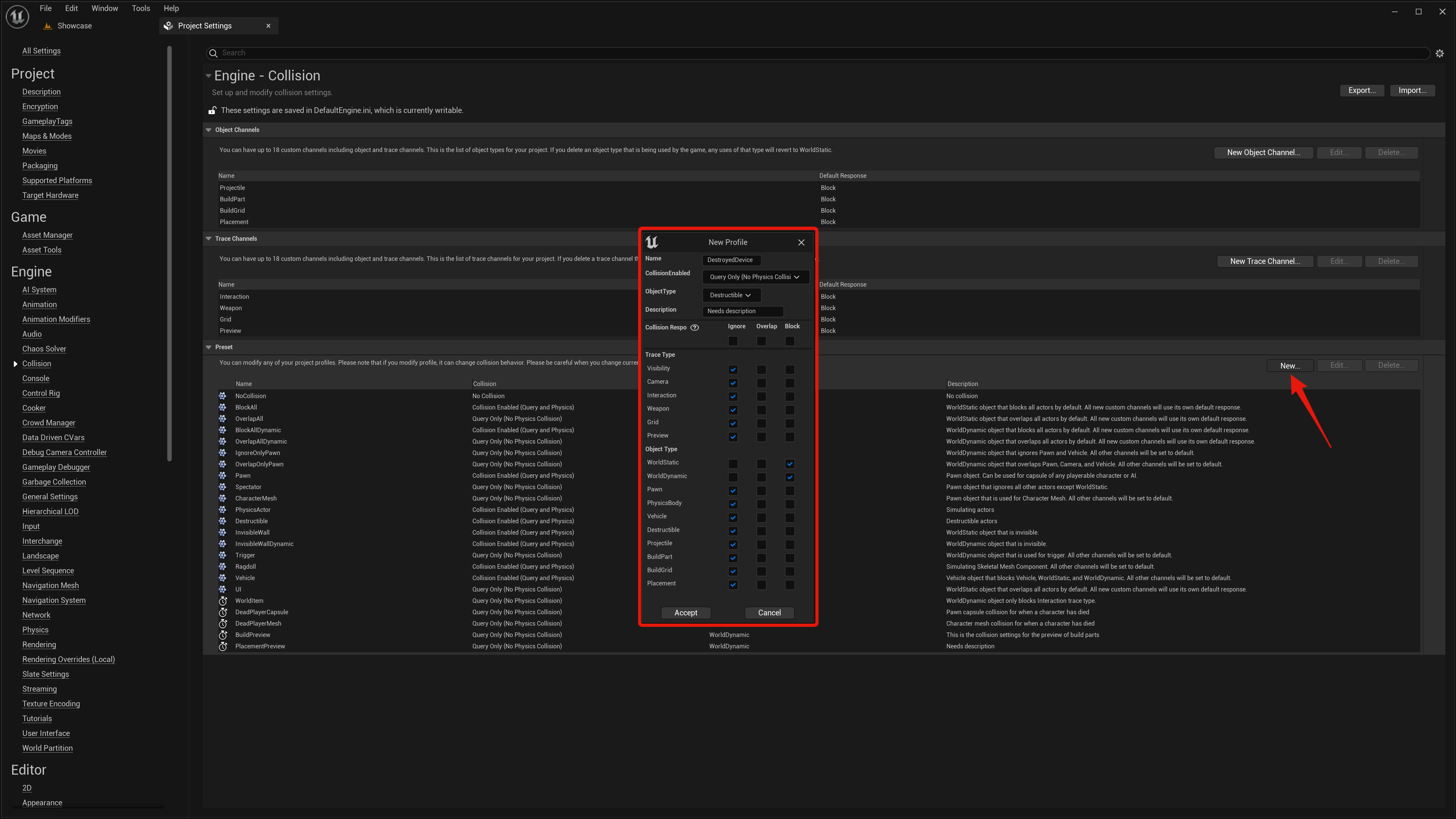Click the New Object Channel button
The width and height of the screenshot is (1456, 819).
(1263, 152)
